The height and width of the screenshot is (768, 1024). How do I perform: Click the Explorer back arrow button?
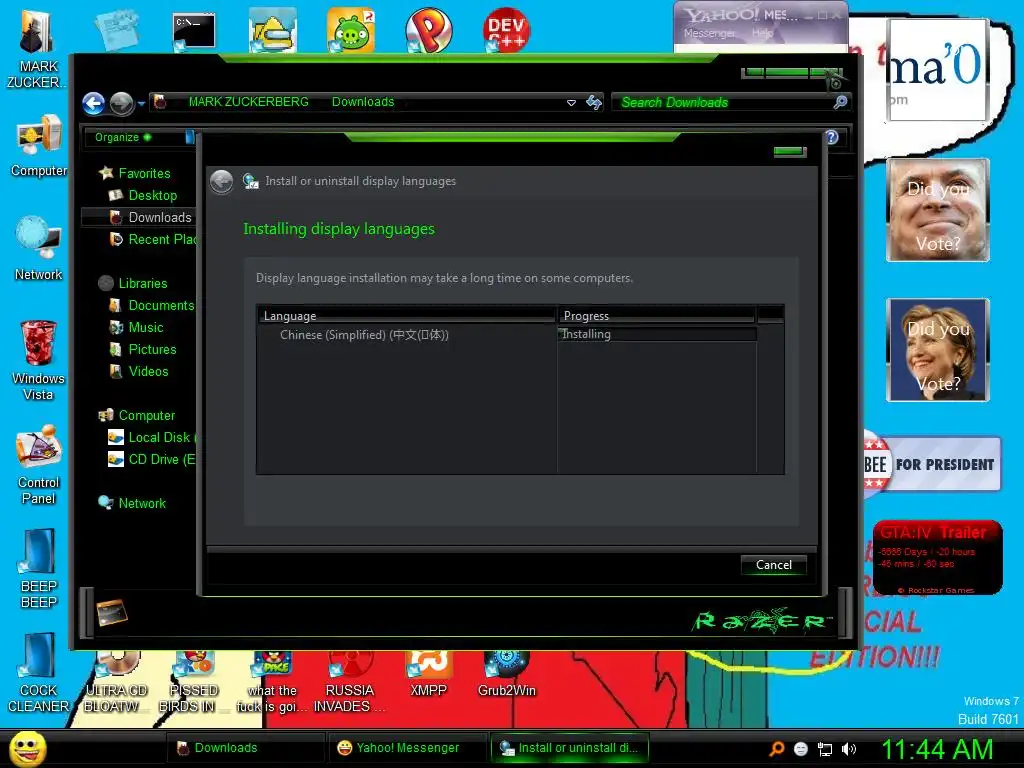tap(94, 103)
